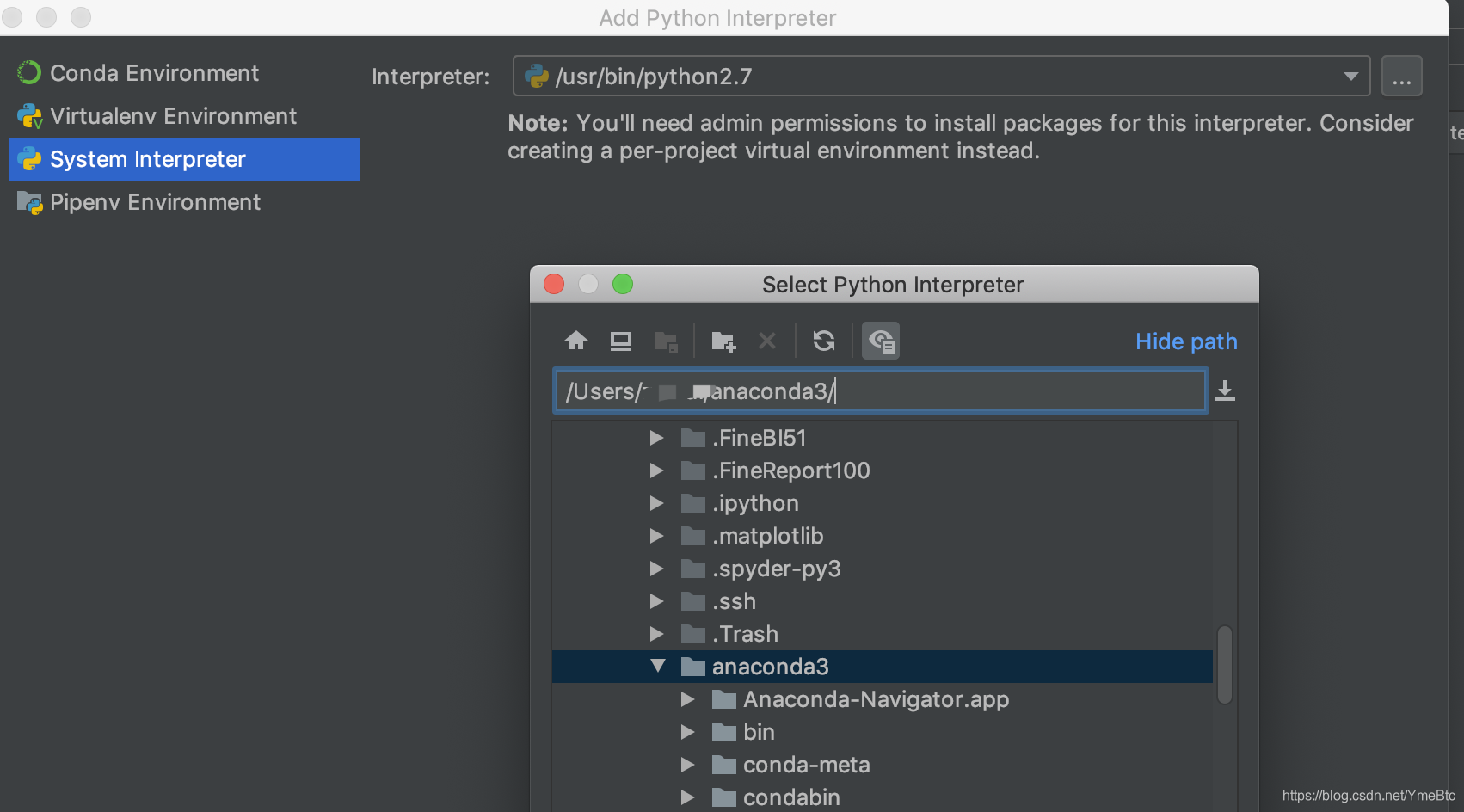Select conda-meta folder row
The image size is (1464, 812).
click(883, 765)
